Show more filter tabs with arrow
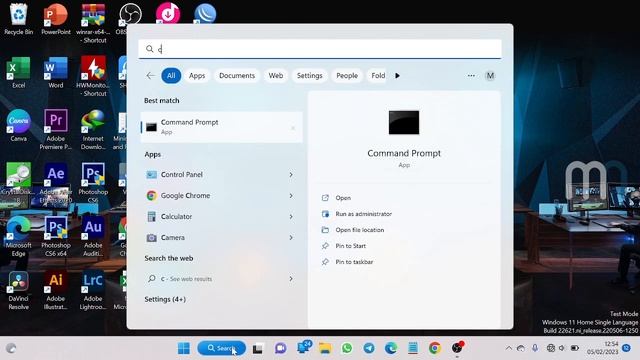Image resolution: width=640 pixels, height=360 pixels. click(397, 76)
